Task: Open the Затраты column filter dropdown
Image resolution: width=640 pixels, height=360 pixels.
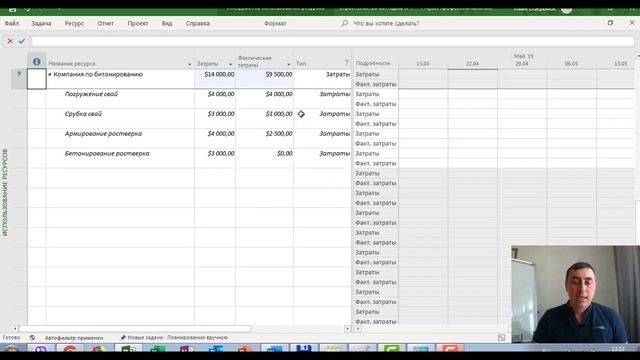Action: [231, 64]
